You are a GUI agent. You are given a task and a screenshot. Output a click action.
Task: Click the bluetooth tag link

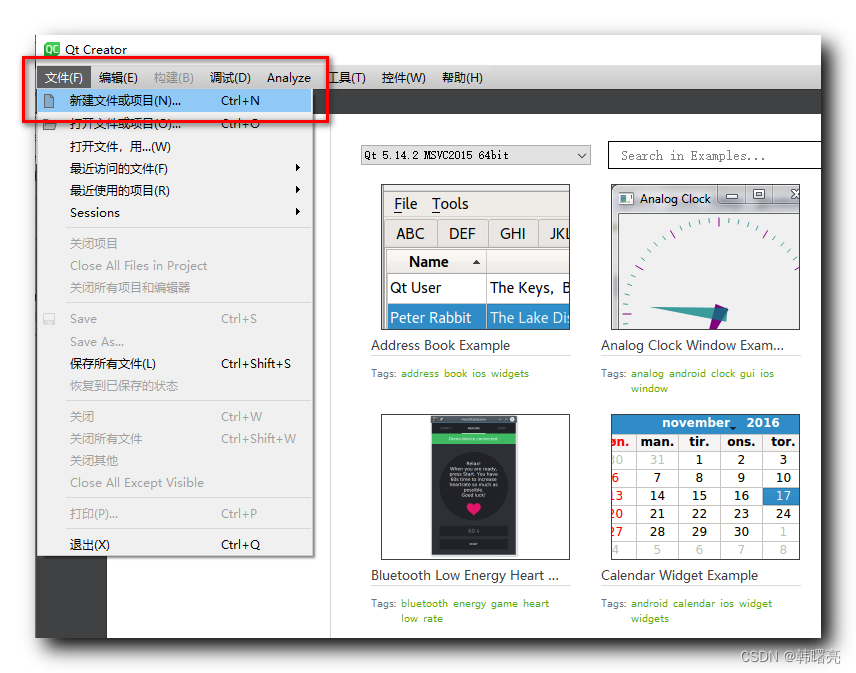click(424, 603)
